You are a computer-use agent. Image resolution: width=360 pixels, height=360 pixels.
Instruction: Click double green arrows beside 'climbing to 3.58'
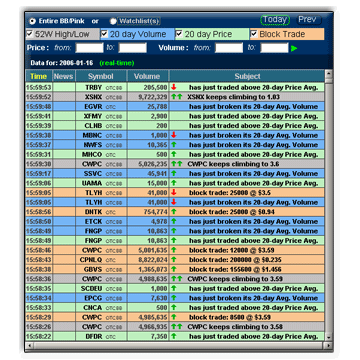click(x=177, y=327)
